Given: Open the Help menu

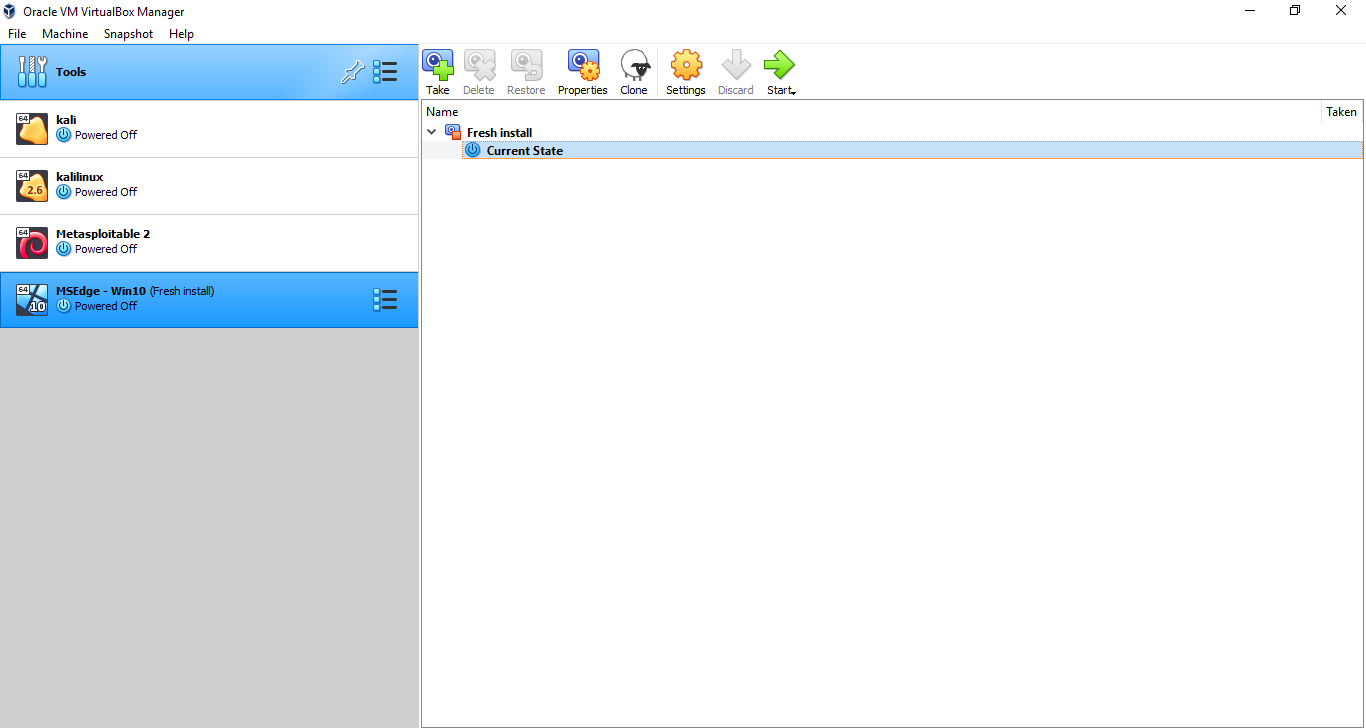Looking at the screenshot, I should click(x=181, y=34).
